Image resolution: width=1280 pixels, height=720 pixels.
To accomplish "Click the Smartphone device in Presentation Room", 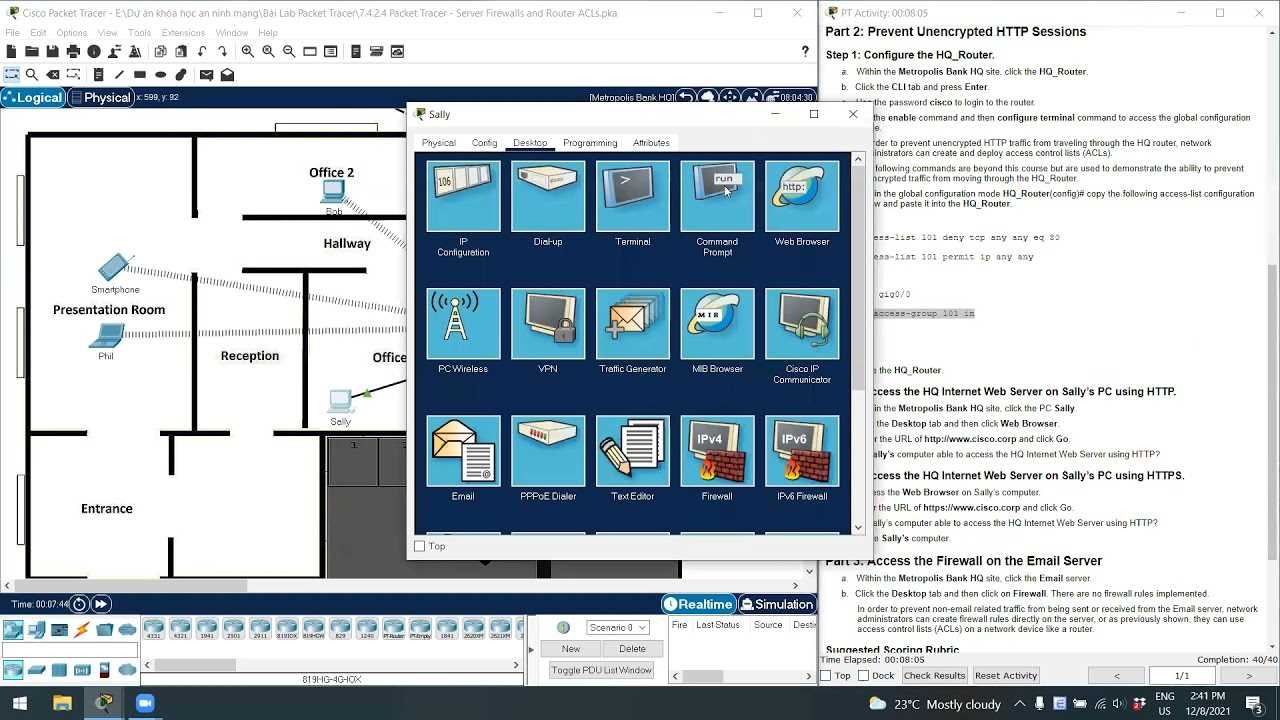I will (115, 268).
